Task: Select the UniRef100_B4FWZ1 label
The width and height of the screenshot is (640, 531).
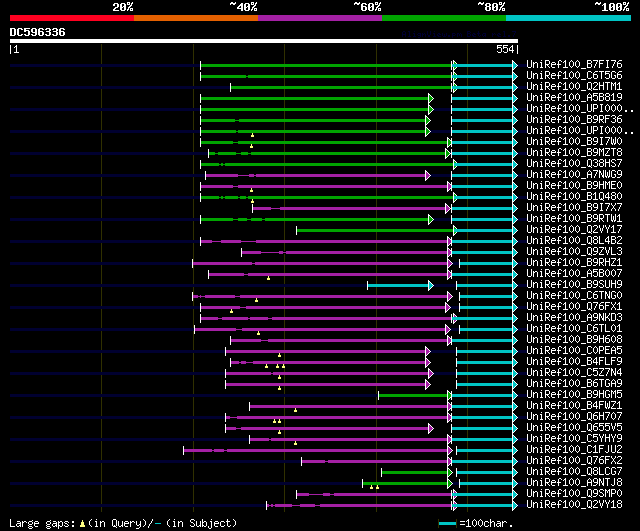Action: click(x=574, y=406)
